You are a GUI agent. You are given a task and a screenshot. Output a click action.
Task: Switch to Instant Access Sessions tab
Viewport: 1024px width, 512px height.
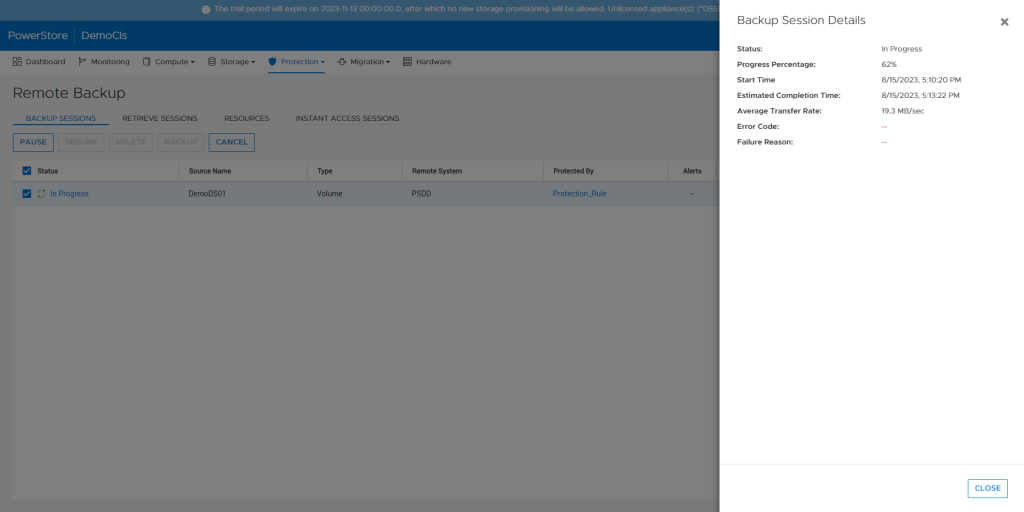(347, 118)
